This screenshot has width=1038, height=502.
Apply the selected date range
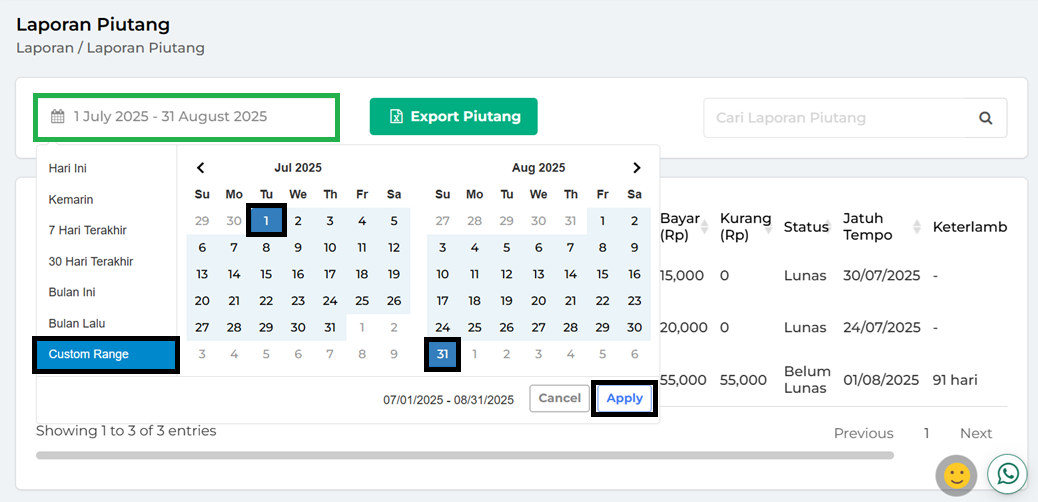pyautogui.click(x=624, y=398)
